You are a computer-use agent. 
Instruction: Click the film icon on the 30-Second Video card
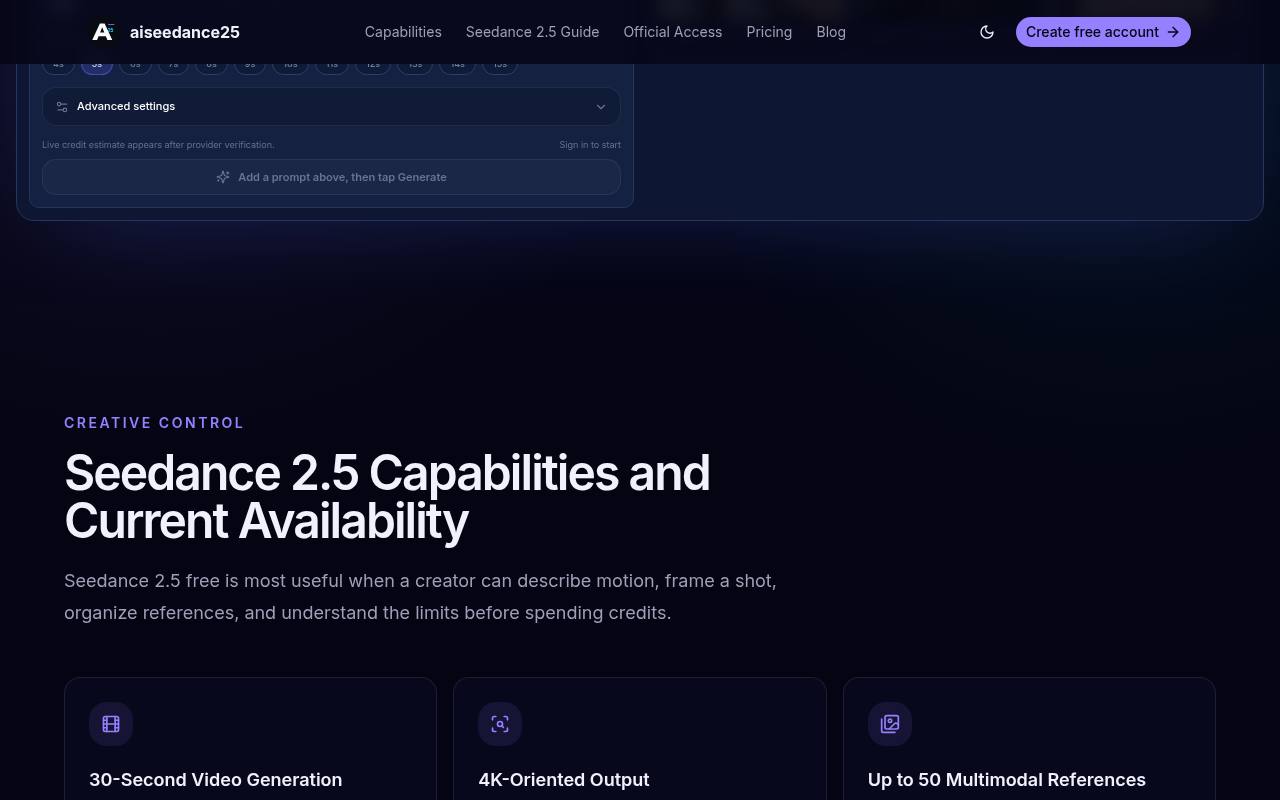pyautogui.click(x=111, y=724)
